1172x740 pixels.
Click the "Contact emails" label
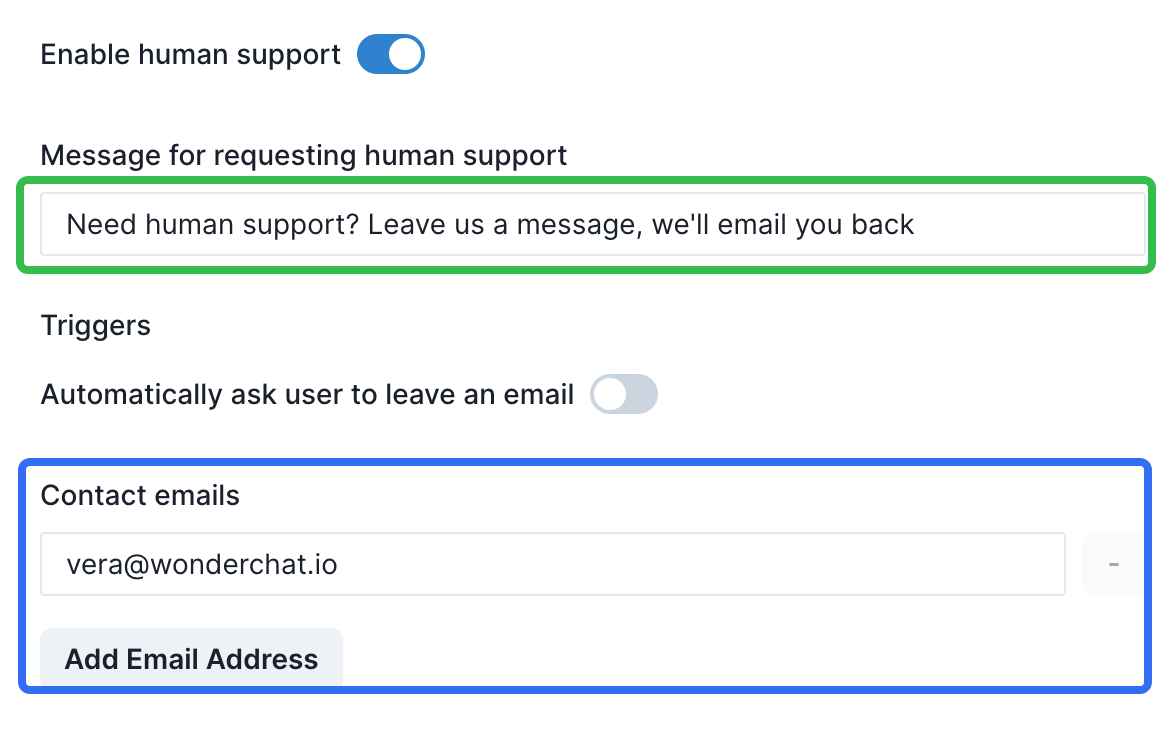click(x=140, y=496)
